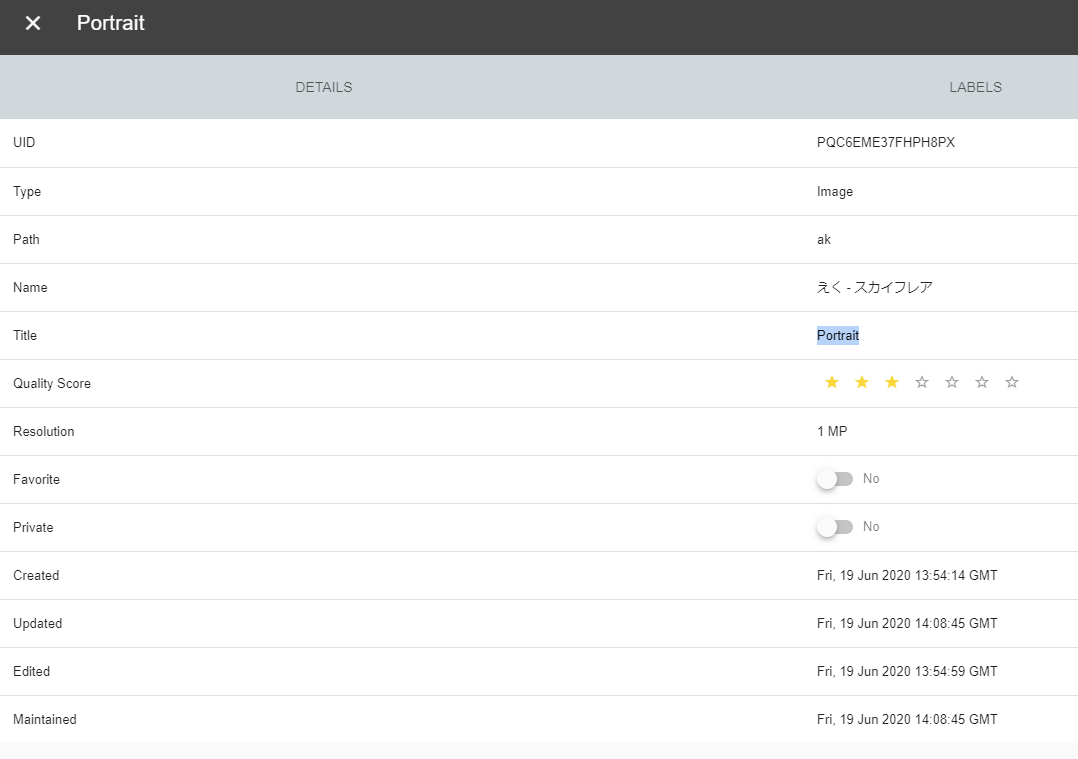Set quality score to one star
Image resolution: width=1078 pixels, height=759 pixels.
(x=831, y=382)
